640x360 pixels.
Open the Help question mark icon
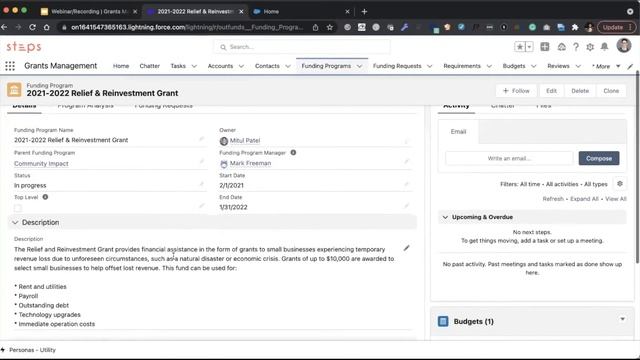coord(576,47)
